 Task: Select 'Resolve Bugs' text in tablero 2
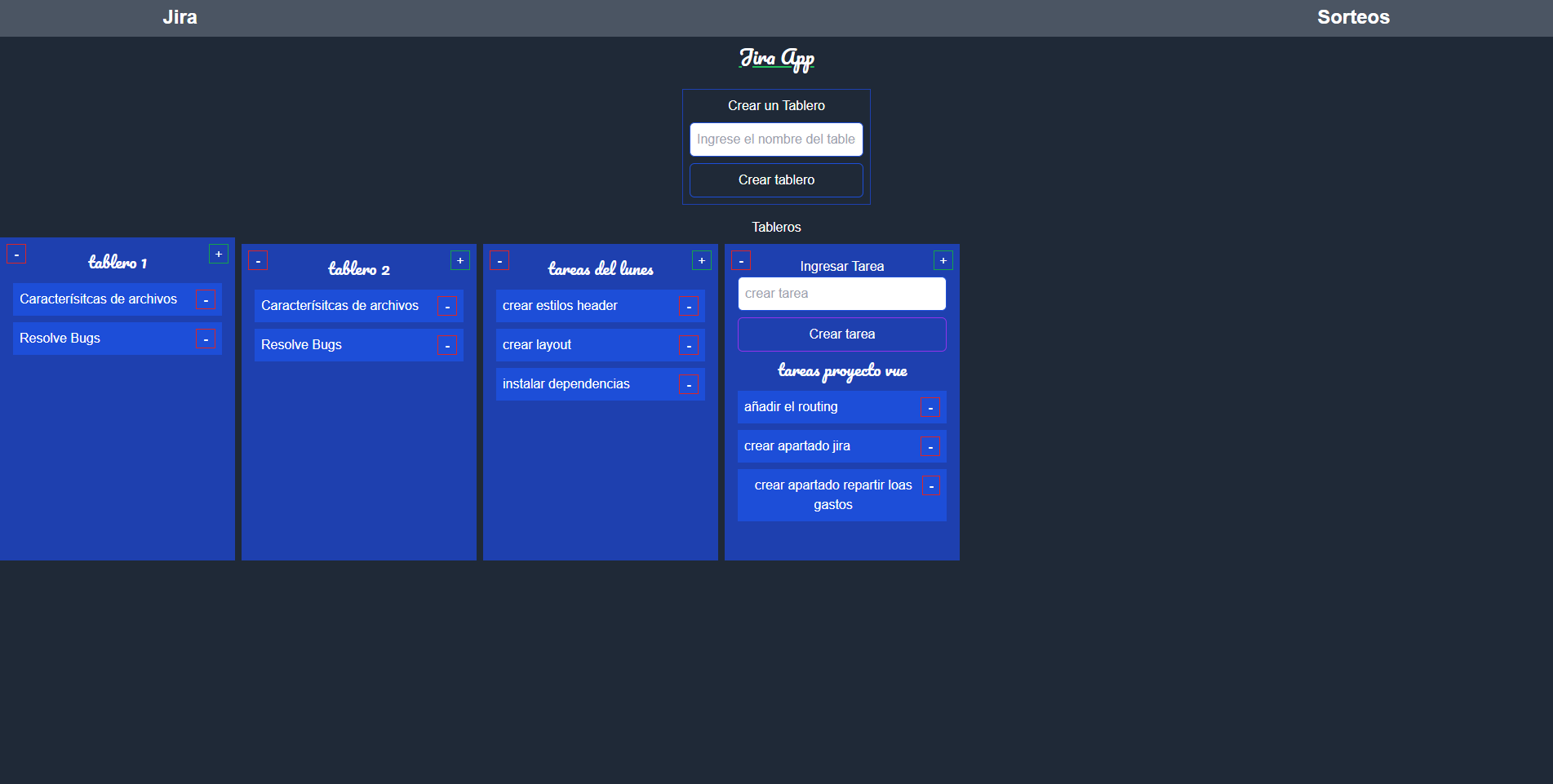coord(301,345)
